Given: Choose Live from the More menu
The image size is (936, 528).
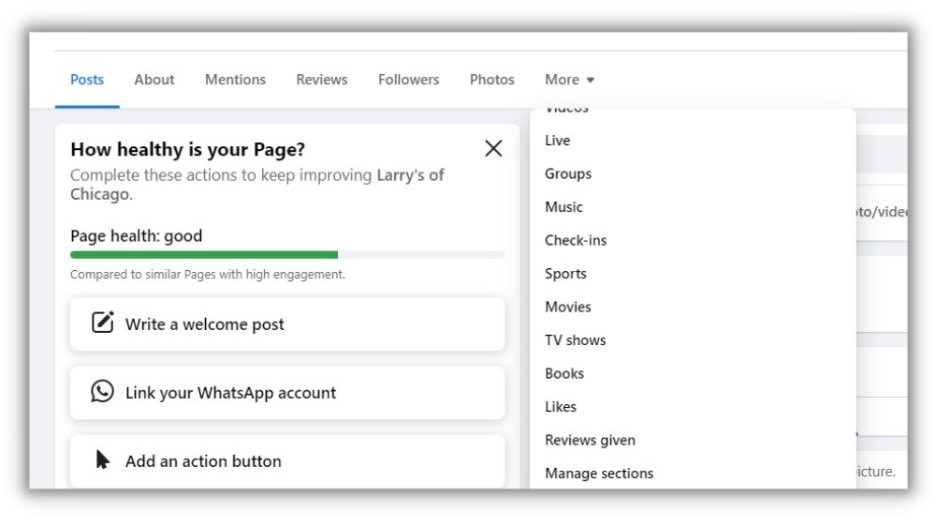Looking at the screenshot, I should click(557, 141).
